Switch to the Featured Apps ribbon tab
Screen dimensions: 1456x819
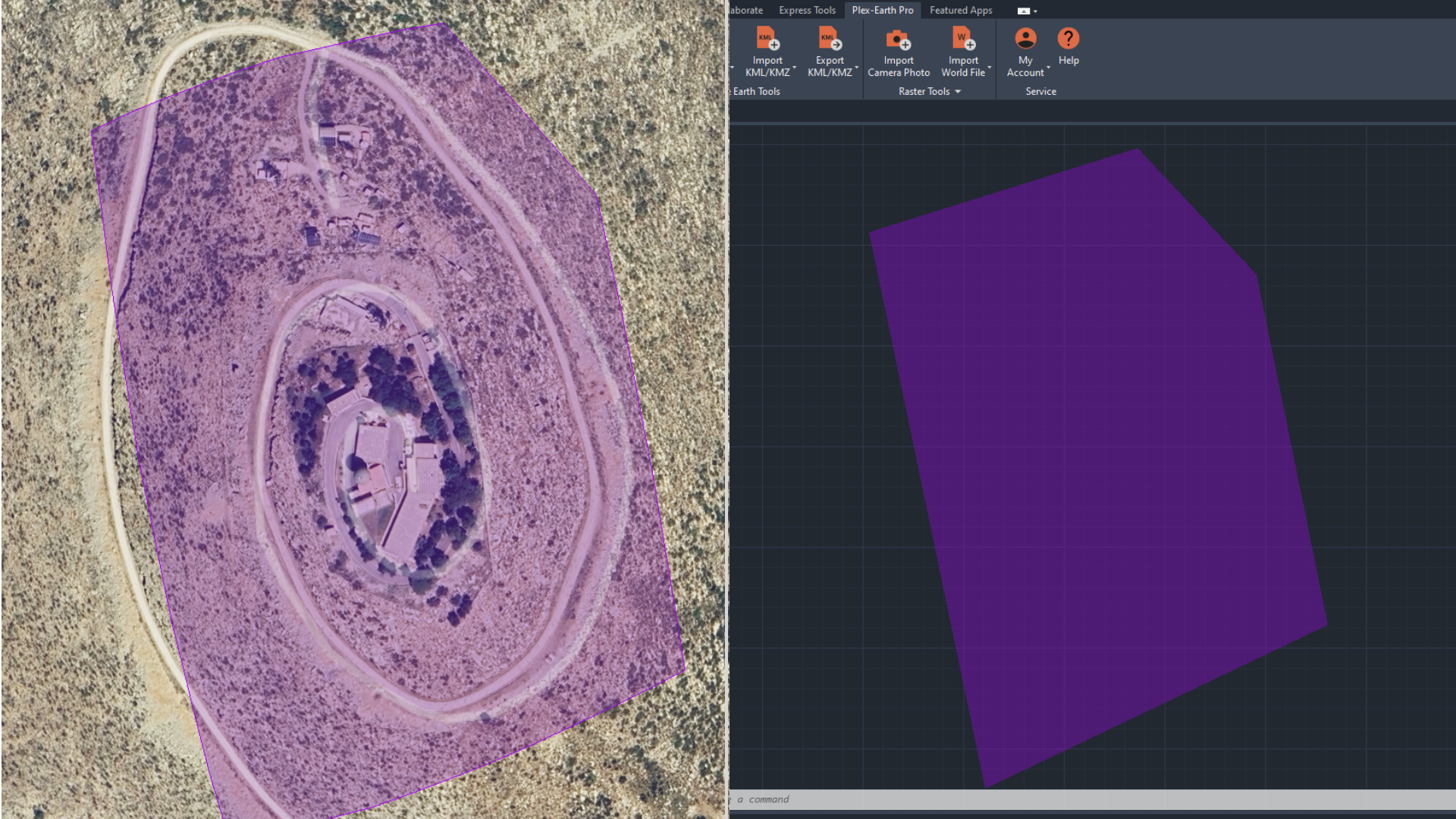coord(960,10)
